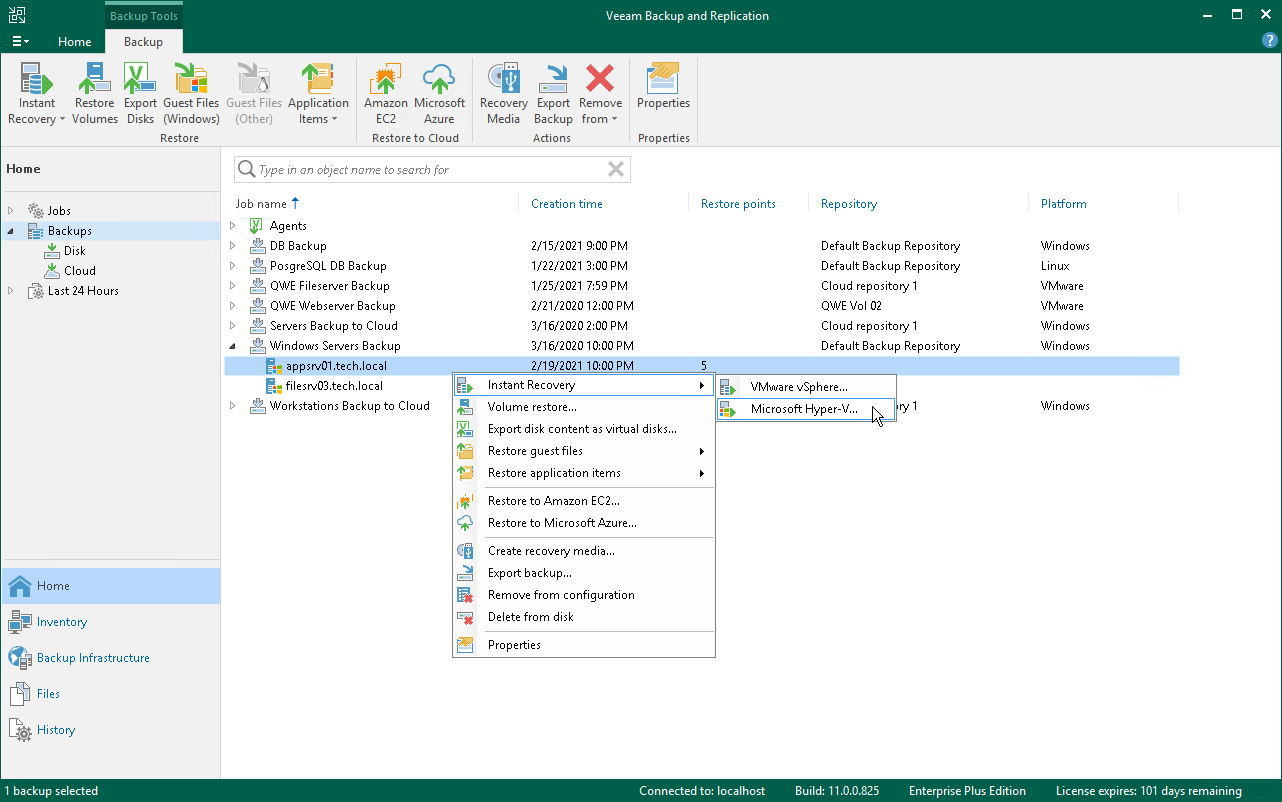Expand the Jobs tree node
The image size is (1282, 802).
[x=11, y=211]
